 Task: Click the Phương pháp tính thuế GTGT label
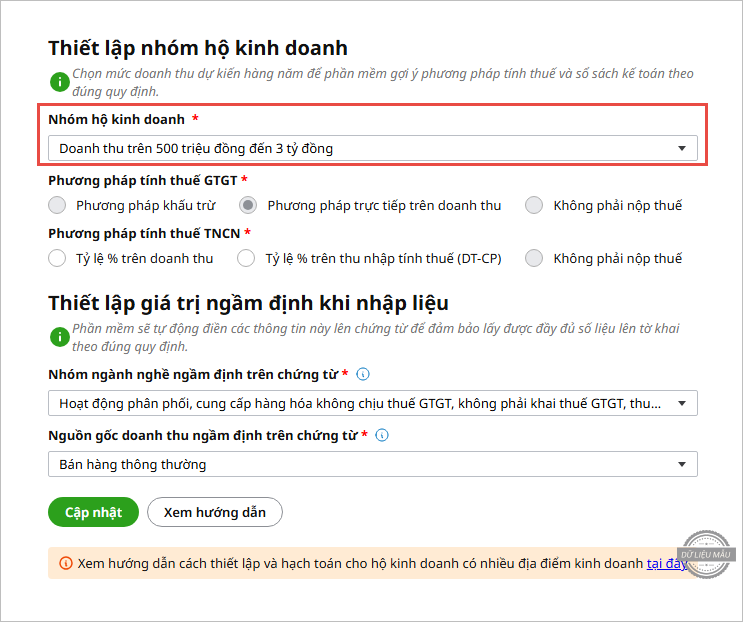coord(143,180)
